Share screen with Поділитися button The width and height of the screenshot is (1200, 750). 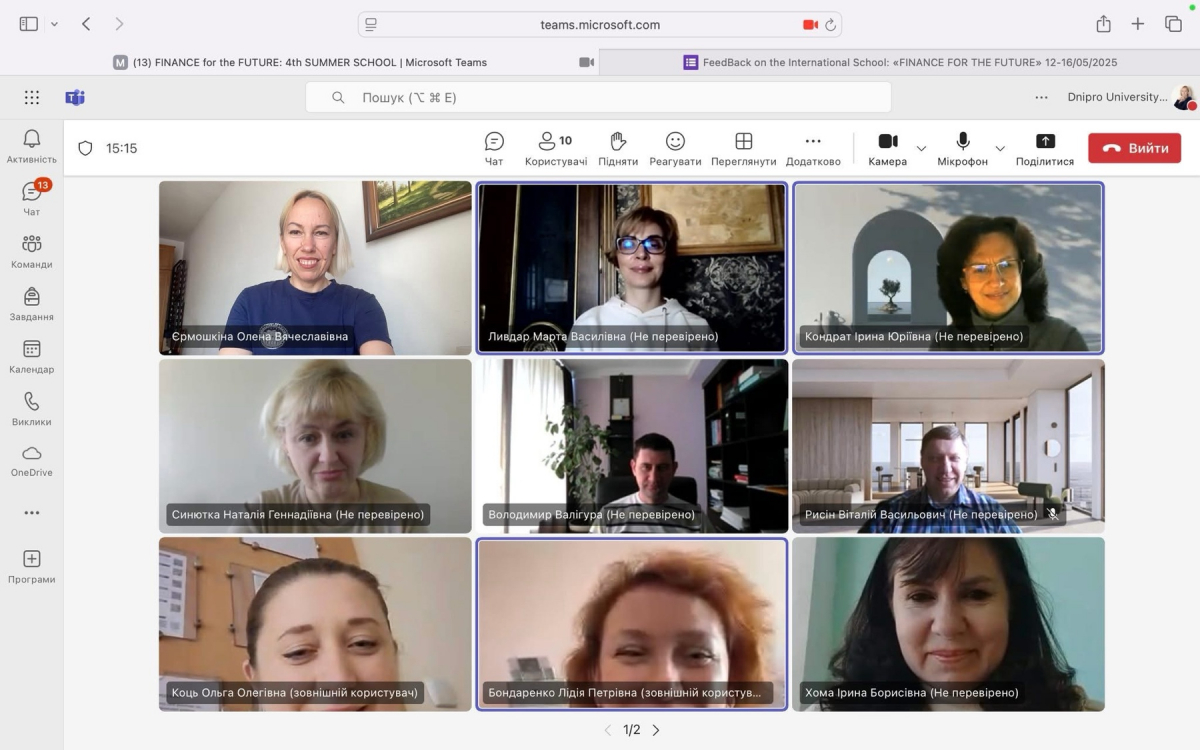click(1044, 148)
